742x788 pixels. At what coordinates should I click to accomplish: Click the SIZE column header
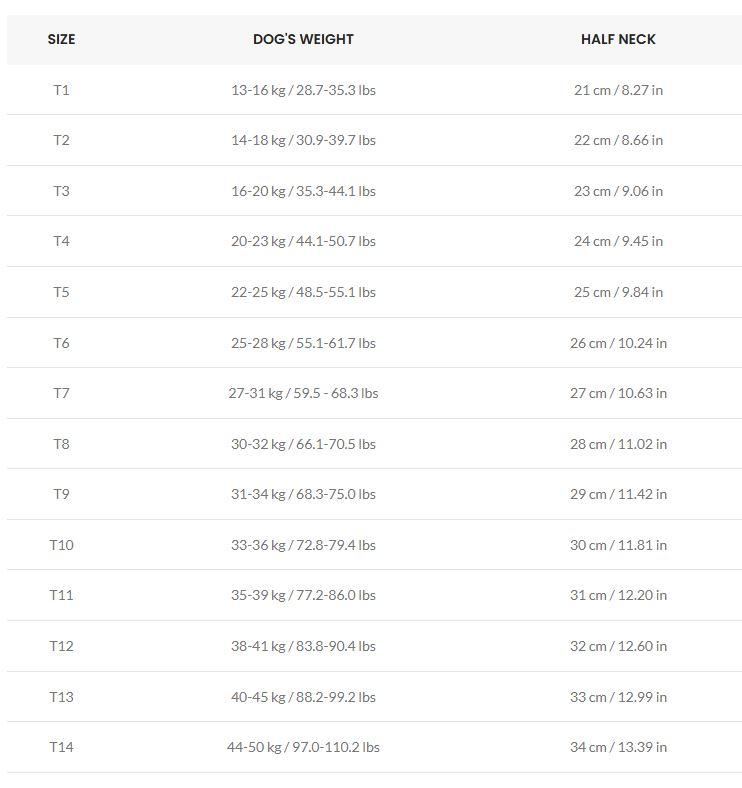61,39
